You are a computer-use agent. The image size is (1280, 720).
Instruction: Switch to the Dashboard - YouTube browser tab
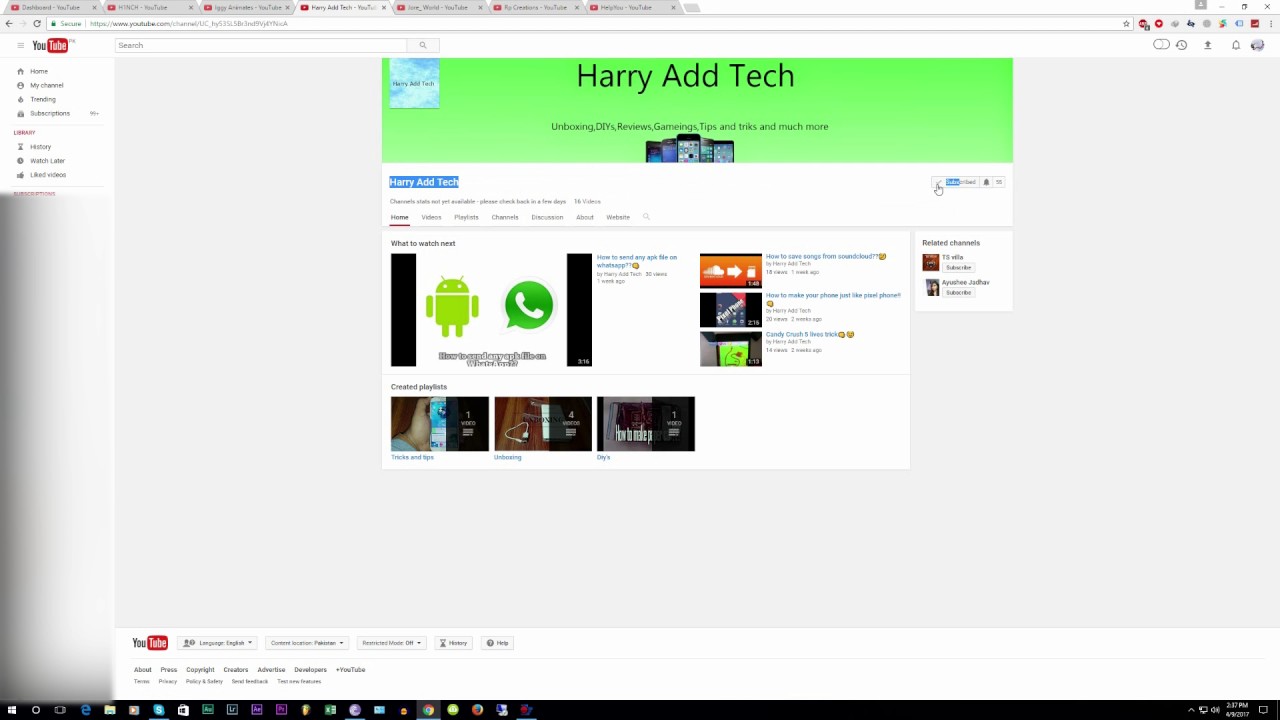click(50, 7)
